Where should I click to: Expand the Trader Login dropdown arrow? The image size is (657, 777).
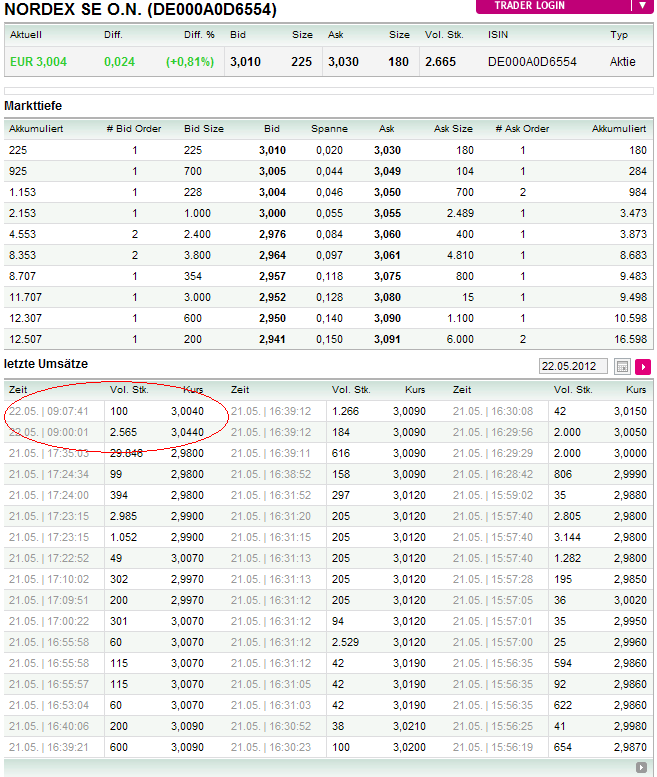642,5
